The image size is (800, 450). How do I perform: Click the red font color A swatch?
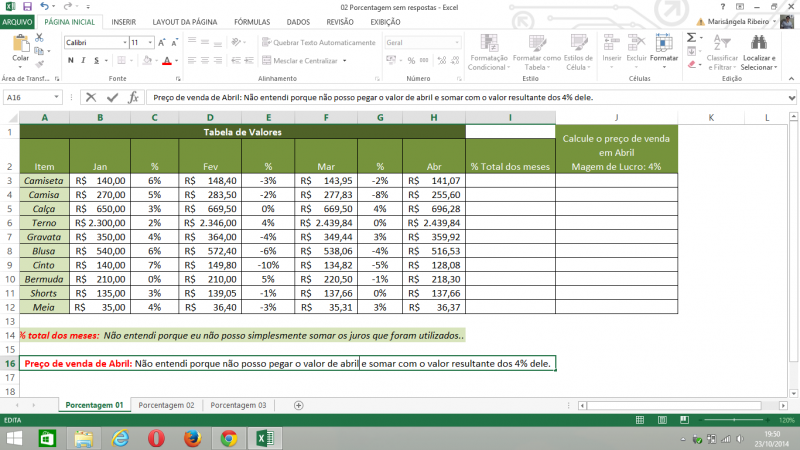(167, 60)
